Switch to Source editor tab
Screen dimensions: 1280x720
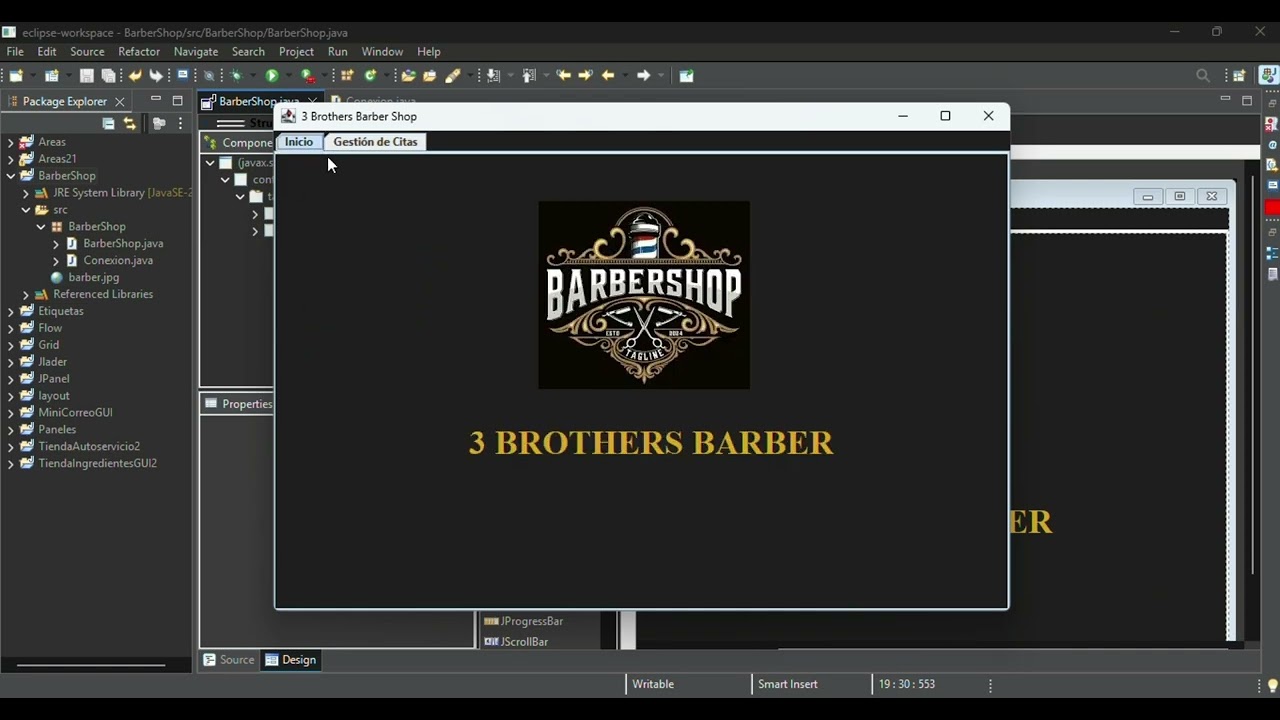pyautogui.click(x=229, y=659)
